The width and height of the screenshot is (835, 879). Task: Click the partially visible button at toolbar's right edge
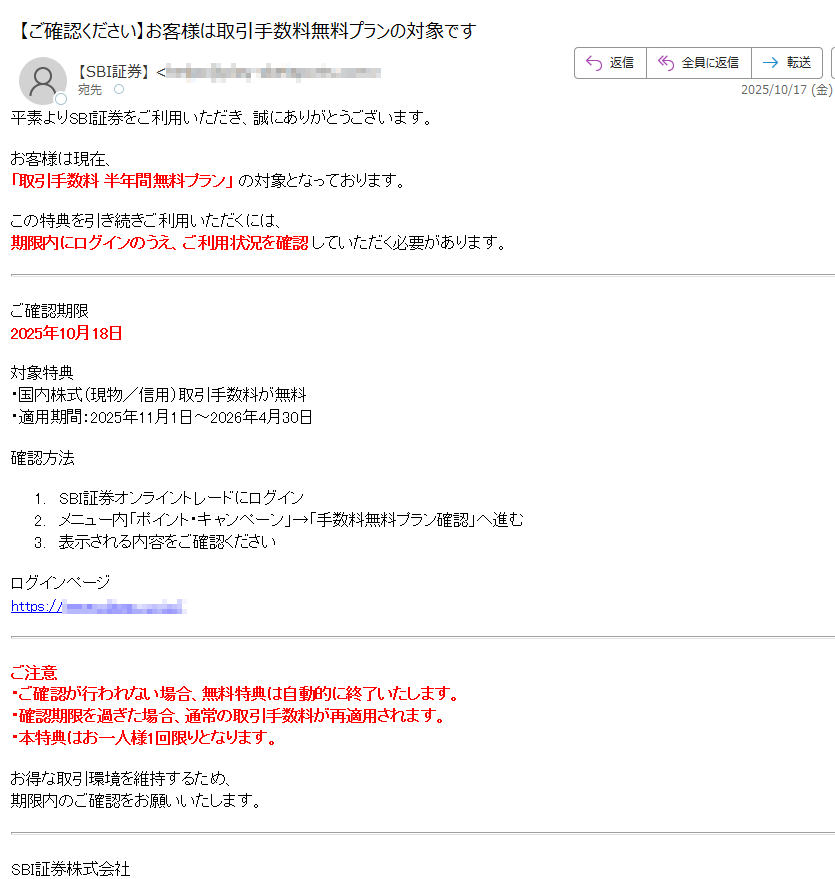pos(832,63)
